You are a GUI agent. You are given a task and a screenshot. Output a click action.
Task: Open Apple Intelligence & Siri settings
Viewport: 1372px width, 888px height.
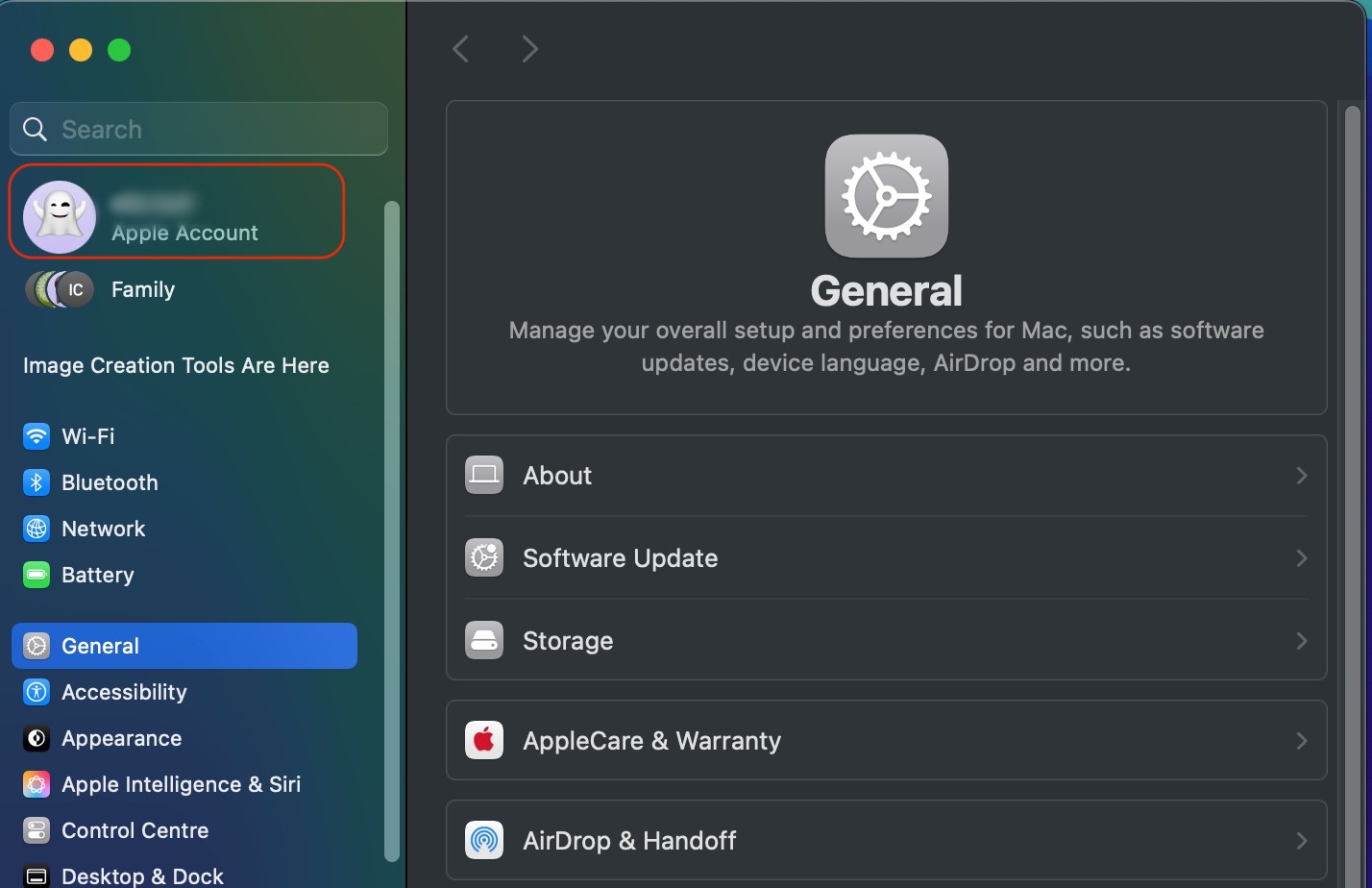[x=36, y=784]
